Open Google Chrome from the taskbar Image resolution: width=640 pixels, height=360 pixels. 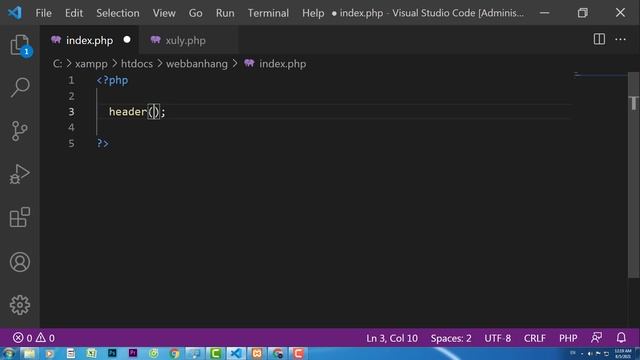(174, 353)
